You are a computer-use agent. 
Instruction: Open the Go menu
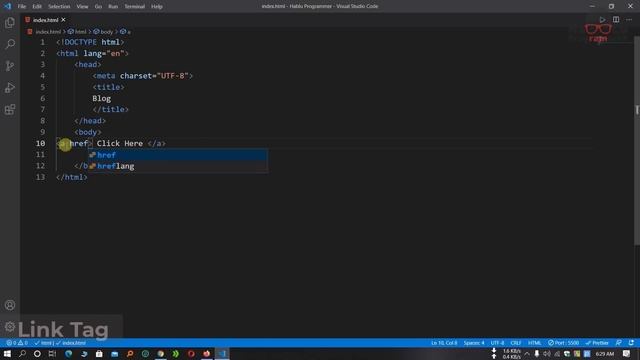98,7
